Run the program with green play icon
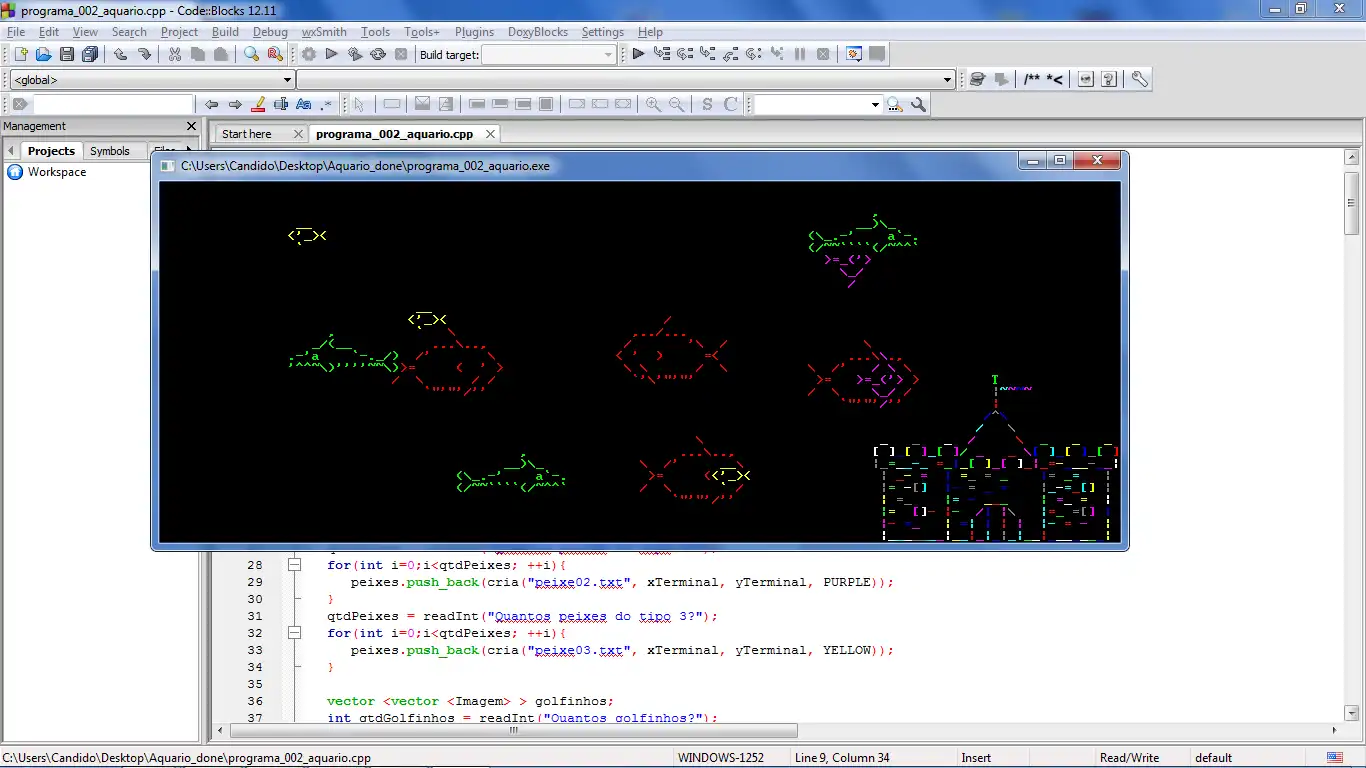 332,54
